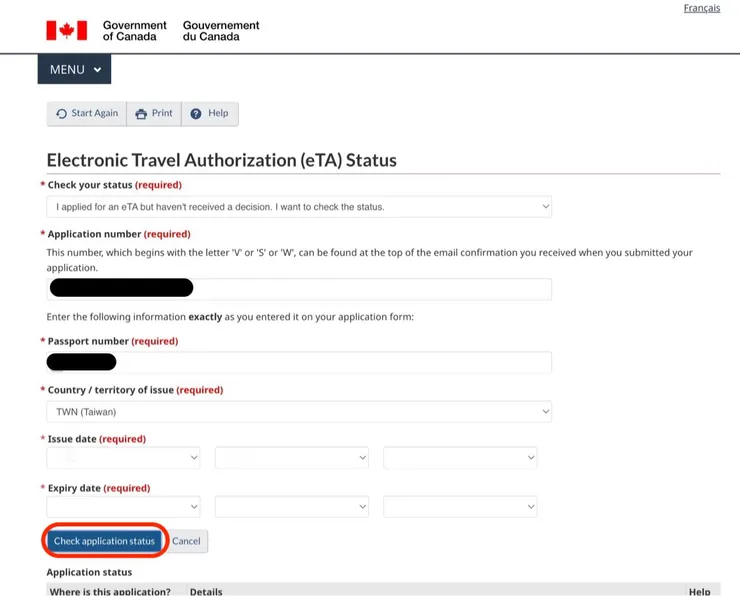Switch language to Français
740x596 pixels.
tap(702, 8)
